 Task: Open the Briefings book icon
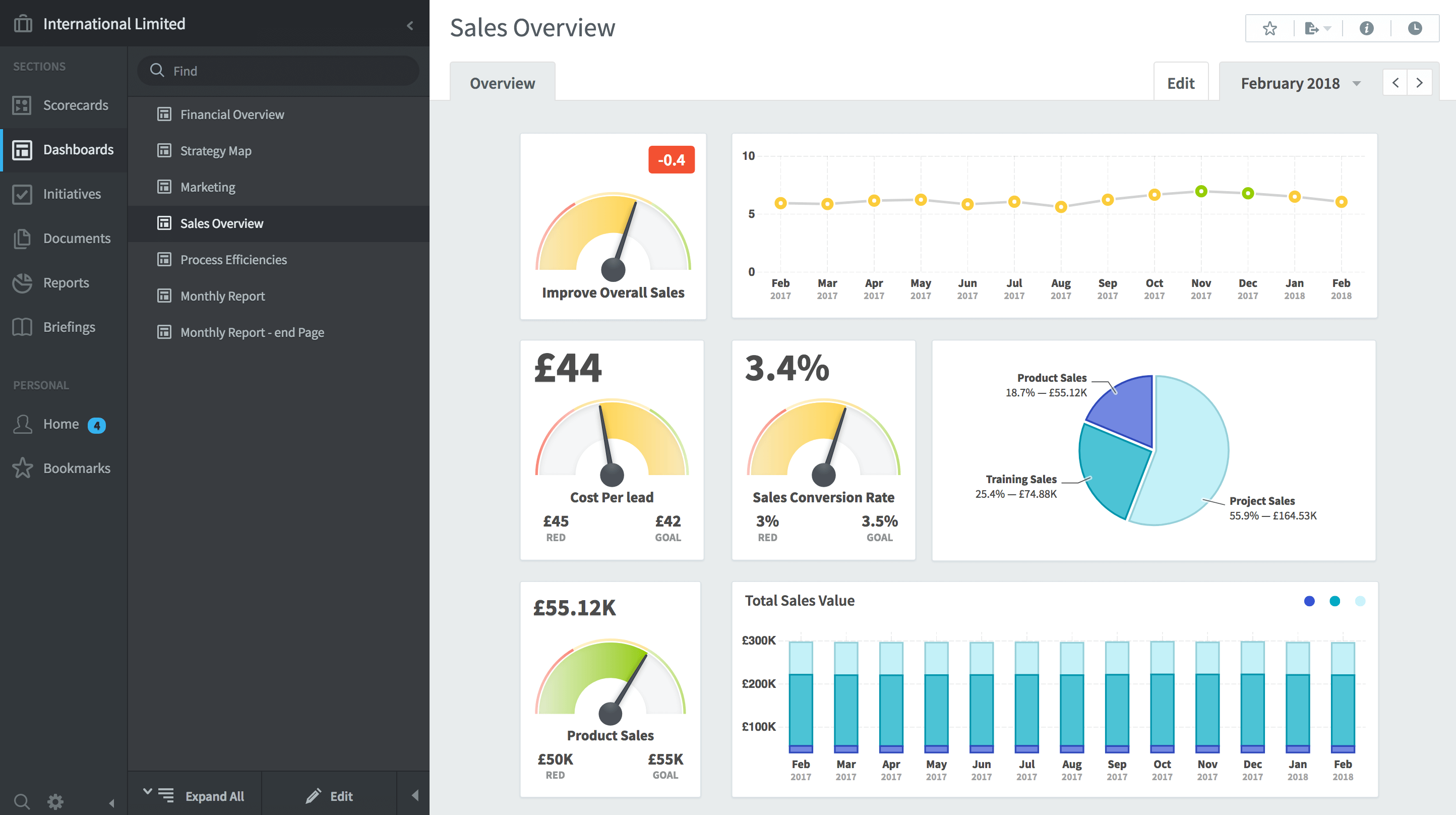tap(22, 327)
